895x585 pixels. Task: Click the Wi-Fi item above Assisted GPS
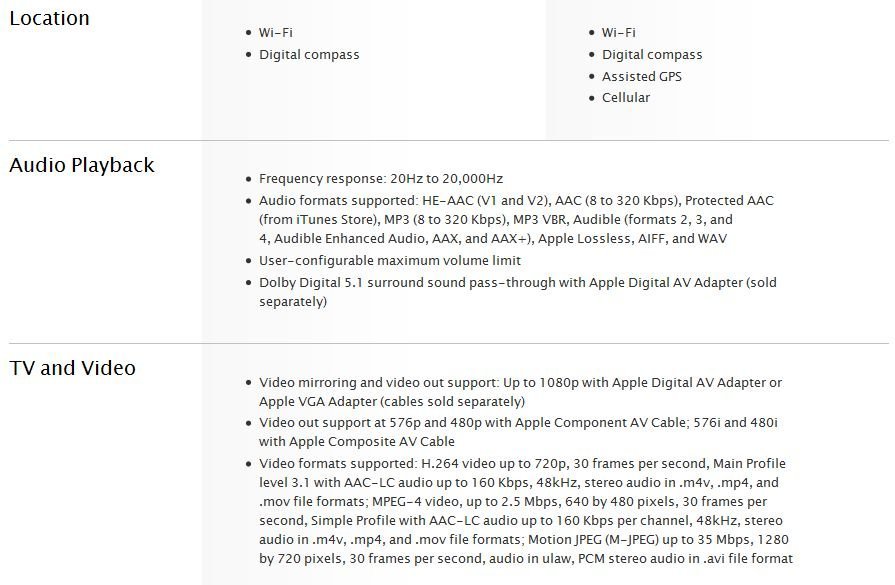(619, 33)
